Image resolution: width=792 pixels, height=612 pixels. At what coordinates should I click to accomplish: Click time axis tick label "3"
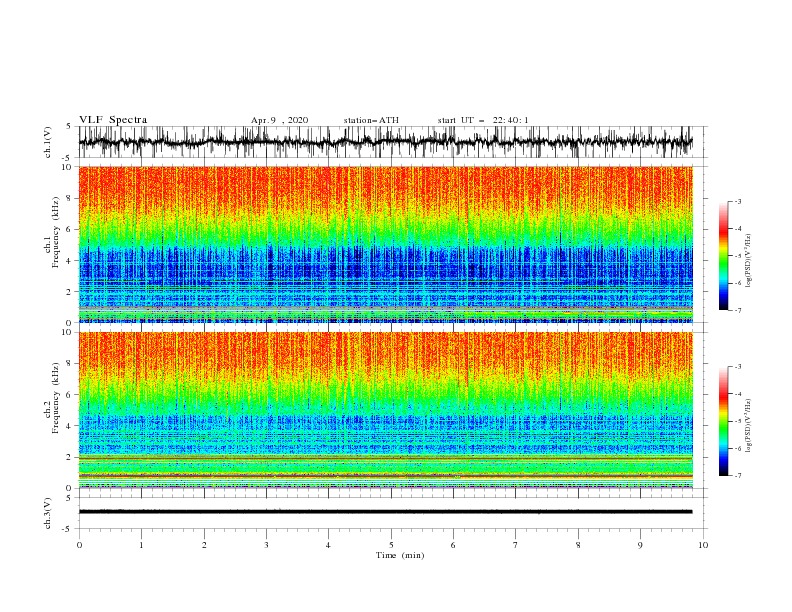click(266, 545)
